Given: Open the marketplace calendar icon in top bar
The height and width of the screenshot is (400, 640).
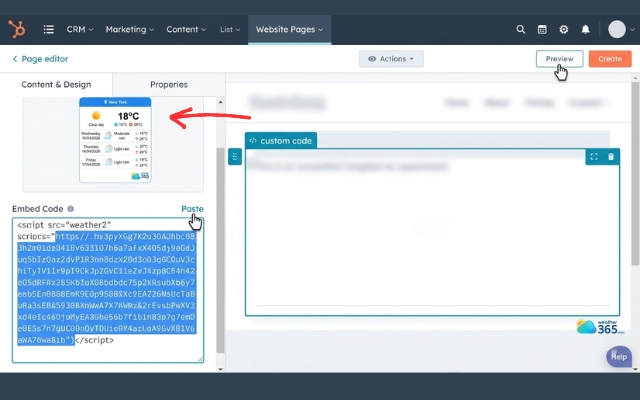Looking at the screenshot, I should (x=542, y=29).
